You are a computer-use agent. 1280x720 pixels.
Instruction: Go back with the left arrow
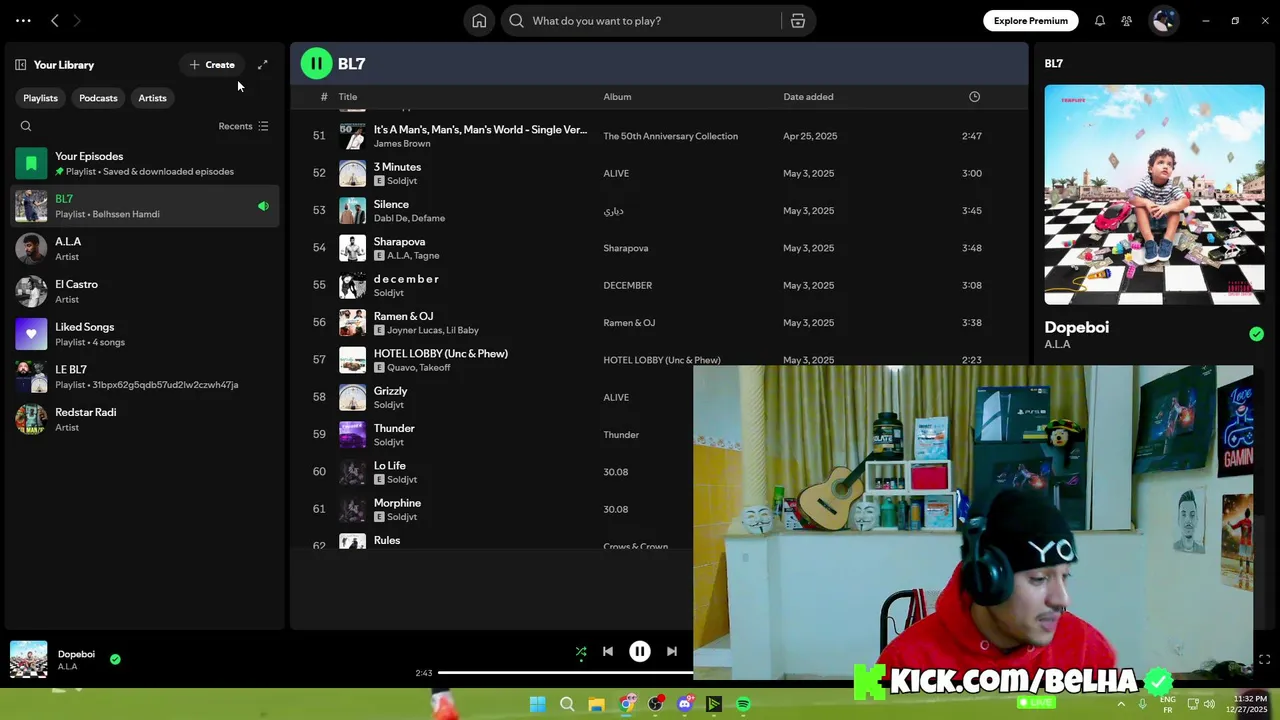click(55, 21)
